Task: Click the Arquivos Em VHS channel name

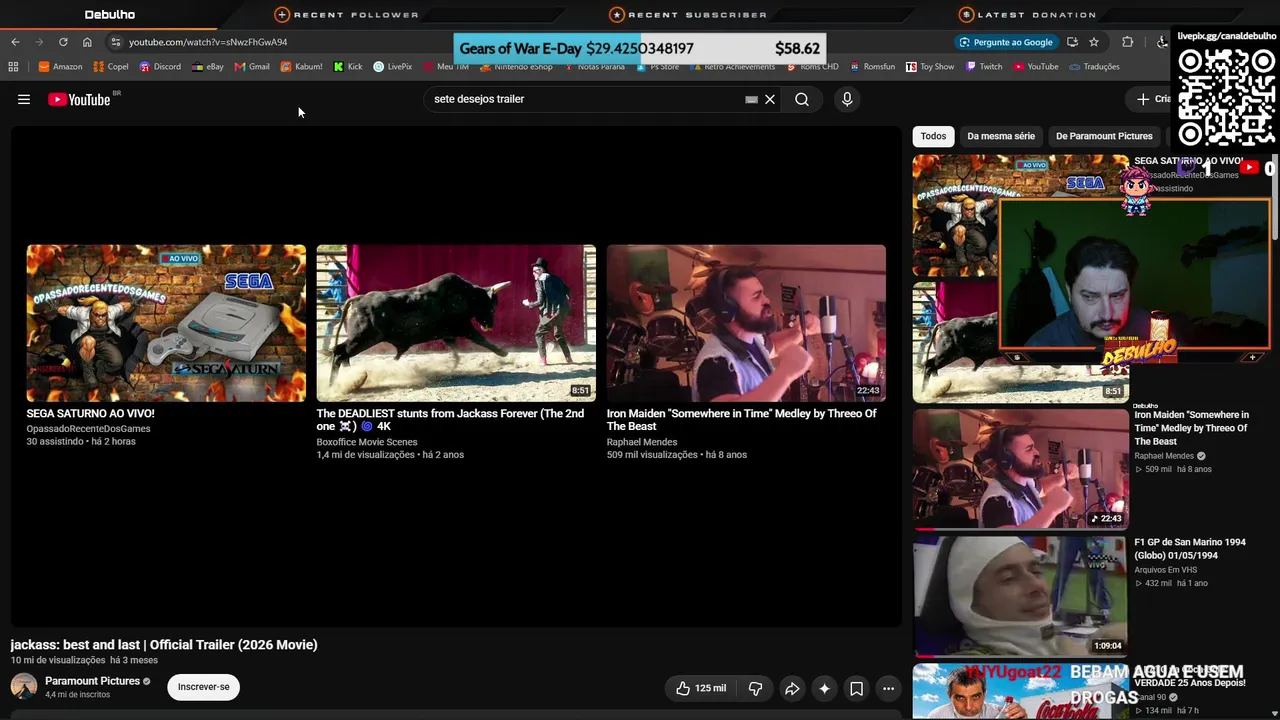Action: [x=1165, y=570]
